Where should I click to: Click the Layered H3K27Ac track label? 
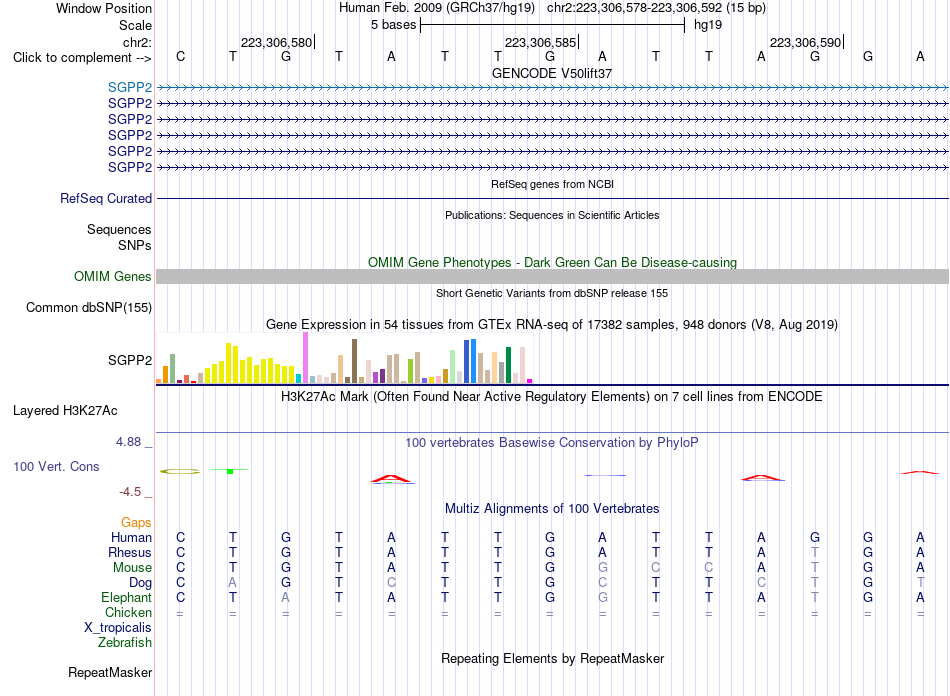(x=65, y=411)
